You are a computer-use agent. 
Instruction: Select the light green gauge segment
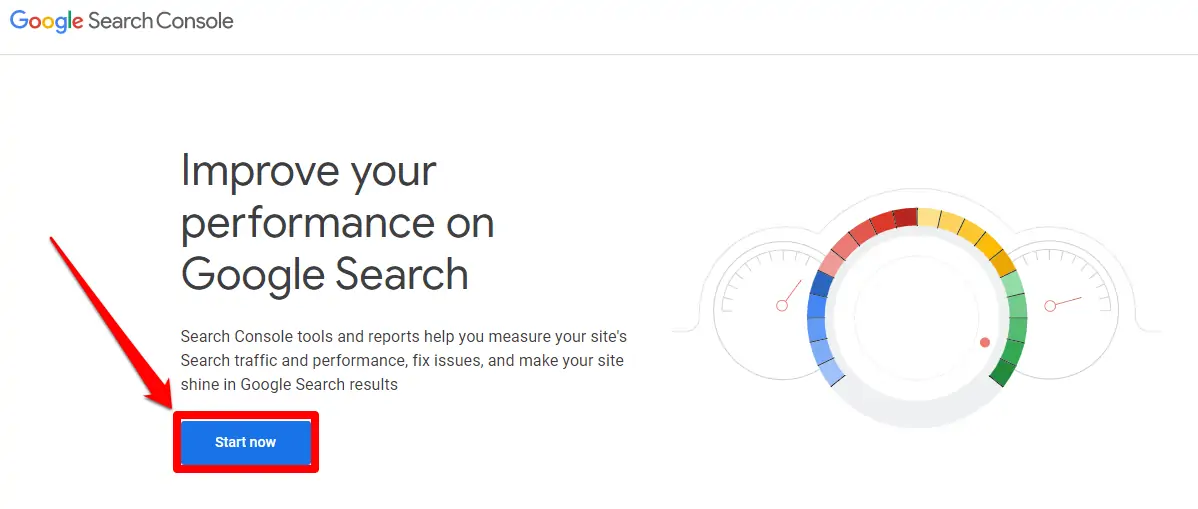click(x=1013, y=284)
